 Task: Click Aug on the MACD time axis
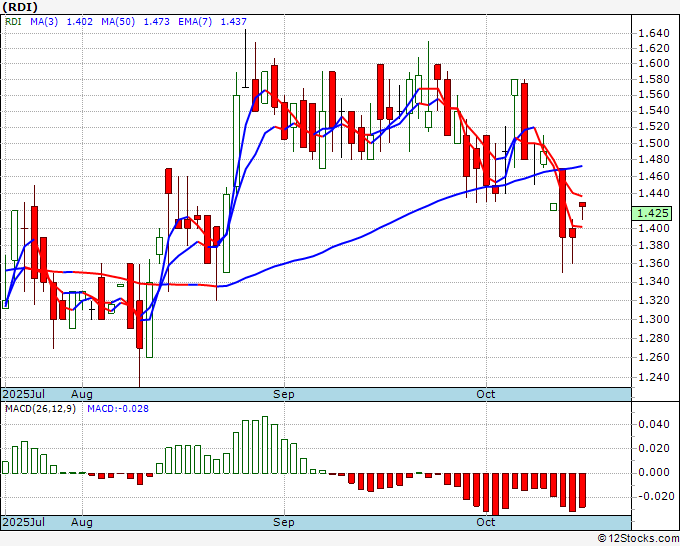coord(82,522)
